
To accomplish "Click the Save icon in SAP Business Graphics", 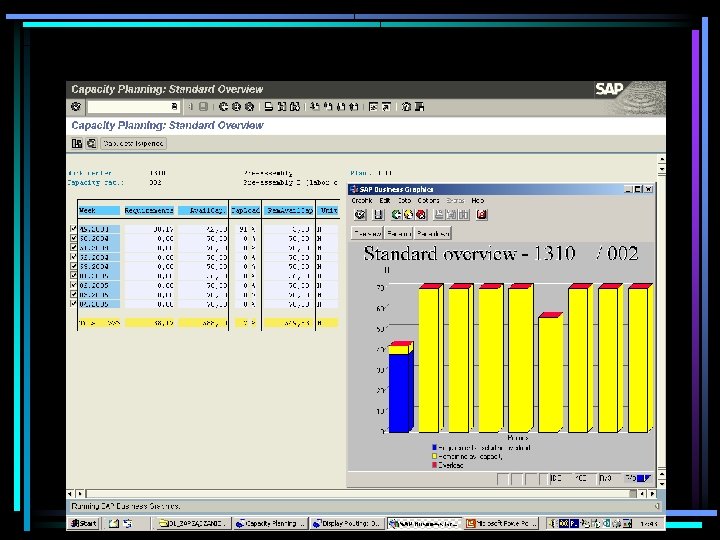I will (x=378, y=213).
